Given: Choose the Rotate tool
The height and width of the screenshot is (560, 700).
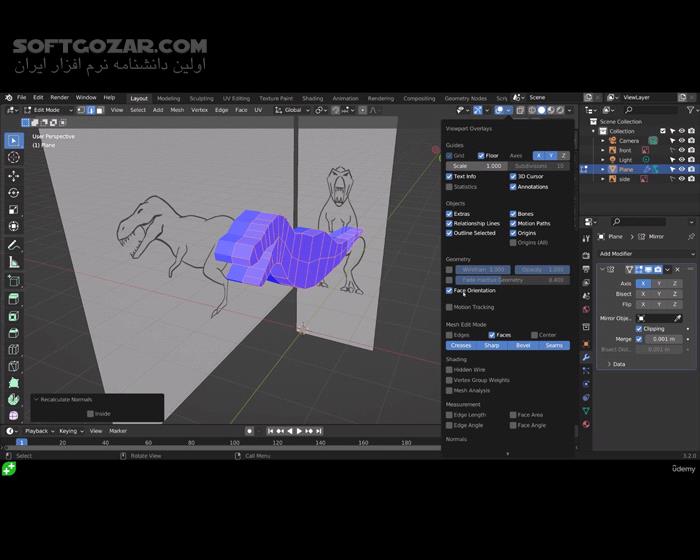Looking at the screenshot, I should click(x=14, y=192).
